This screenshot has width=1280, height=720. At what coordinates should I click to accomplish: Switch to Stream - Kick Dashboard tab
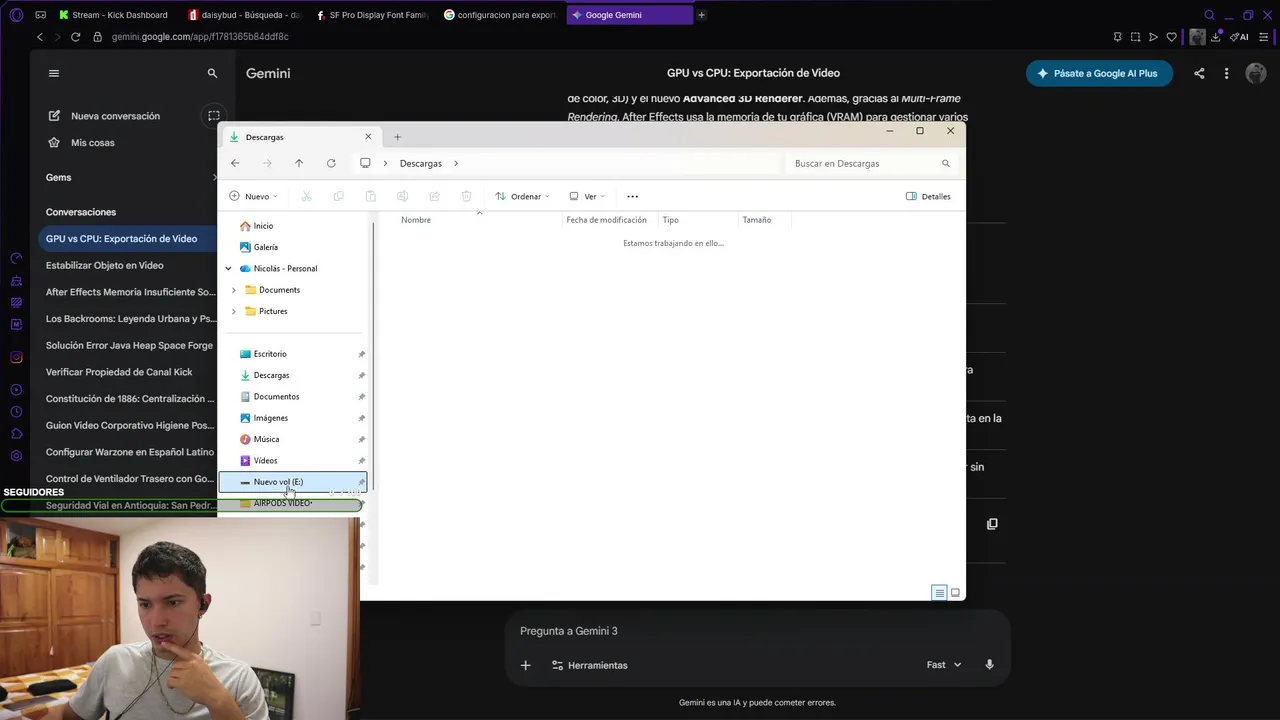115,15
